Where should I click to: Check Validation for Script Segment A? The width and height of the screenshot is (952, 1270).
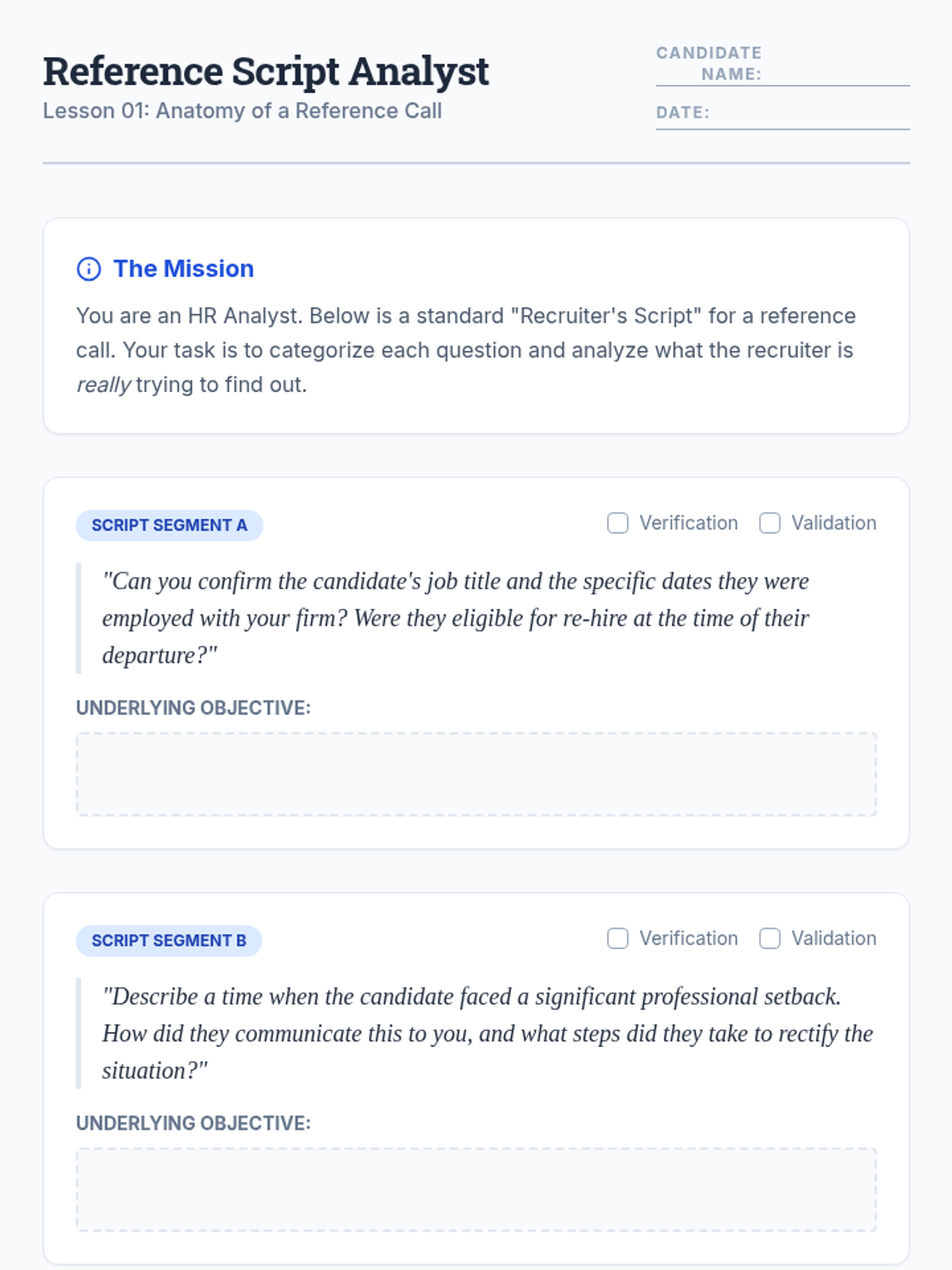(770, 523)
